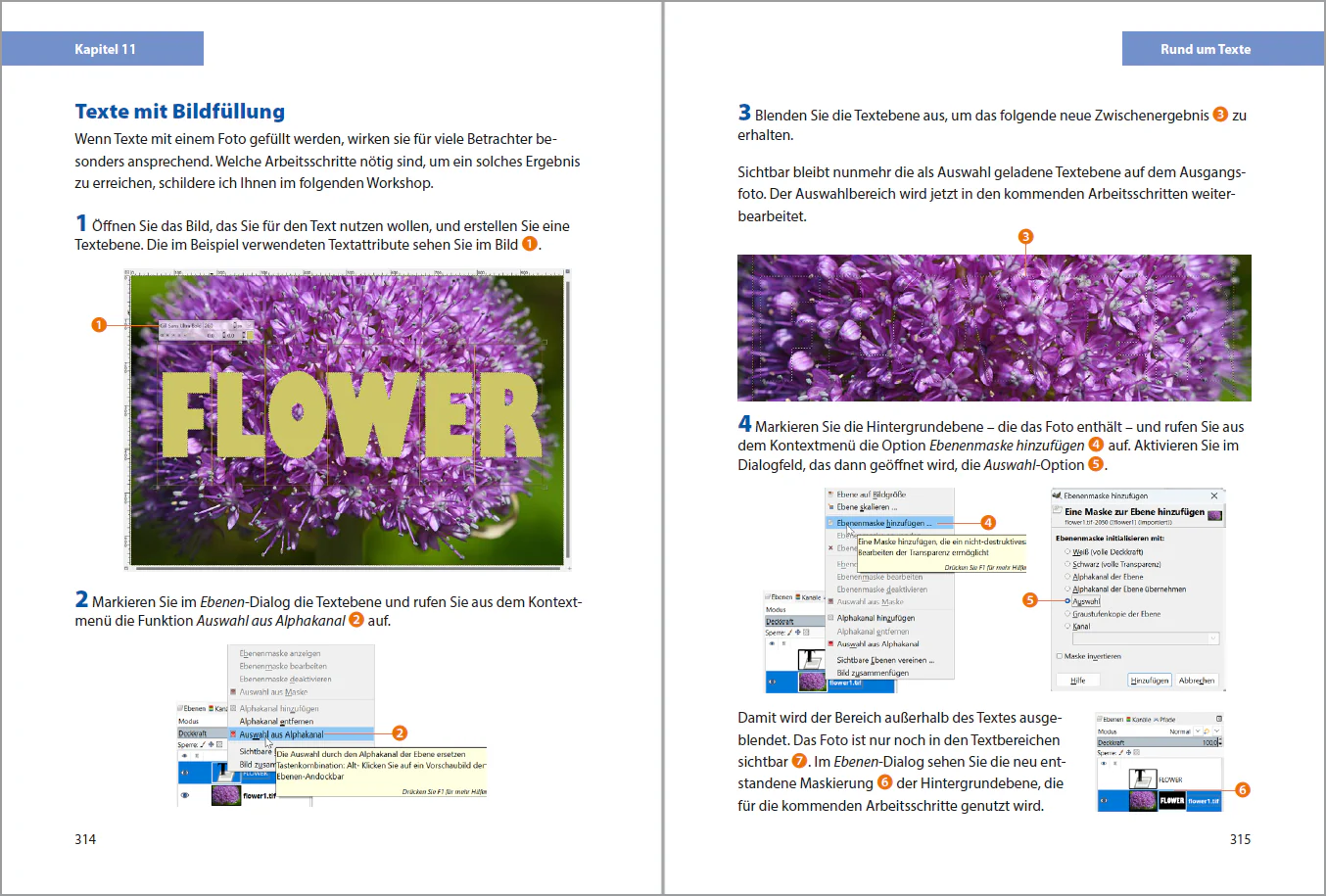
Task: Click the black FLOWER layer mask thumbnail
Action: pyautogui.click(x=1172, y=800)
